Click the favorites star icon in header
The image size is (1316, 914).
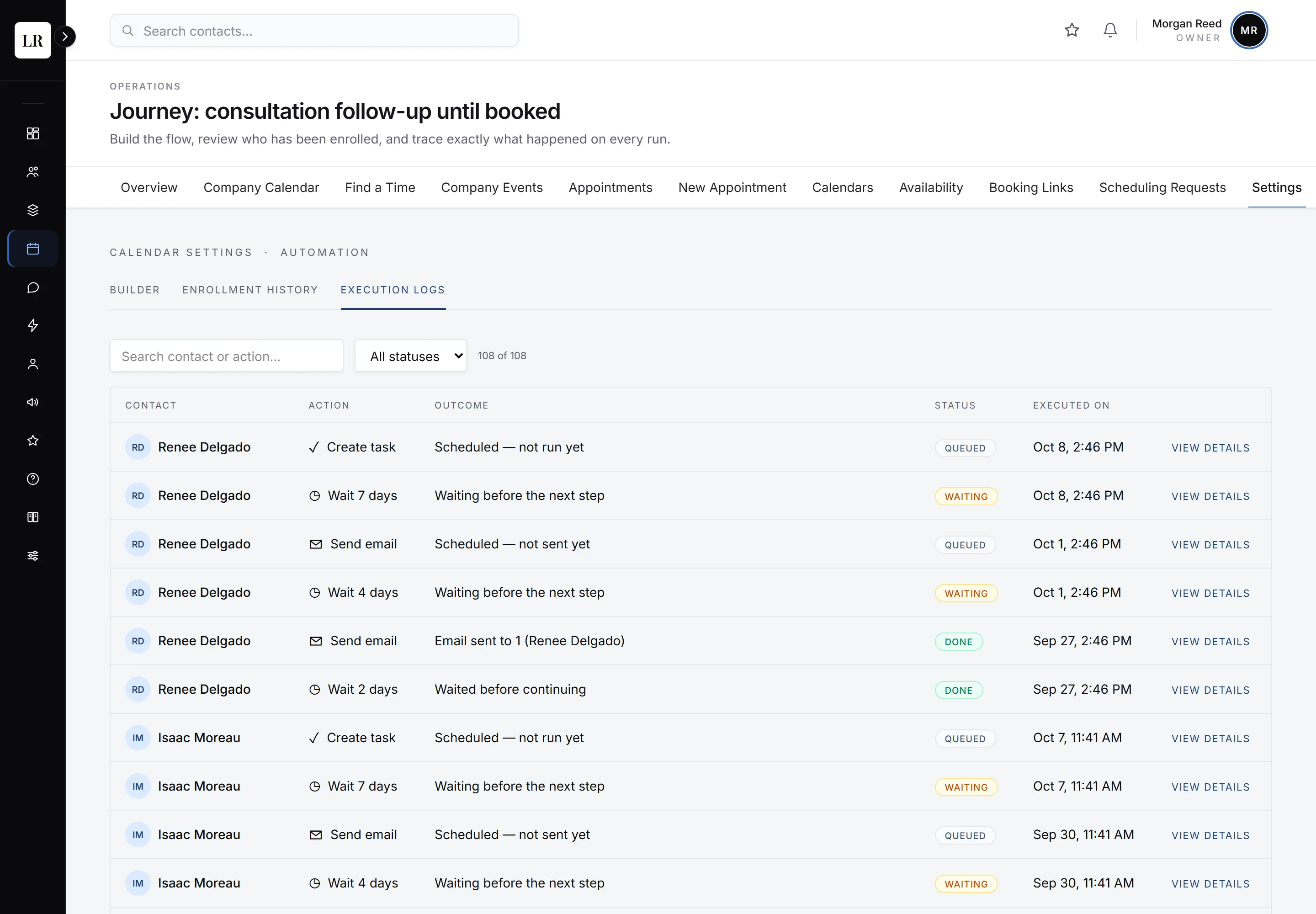1072,30
